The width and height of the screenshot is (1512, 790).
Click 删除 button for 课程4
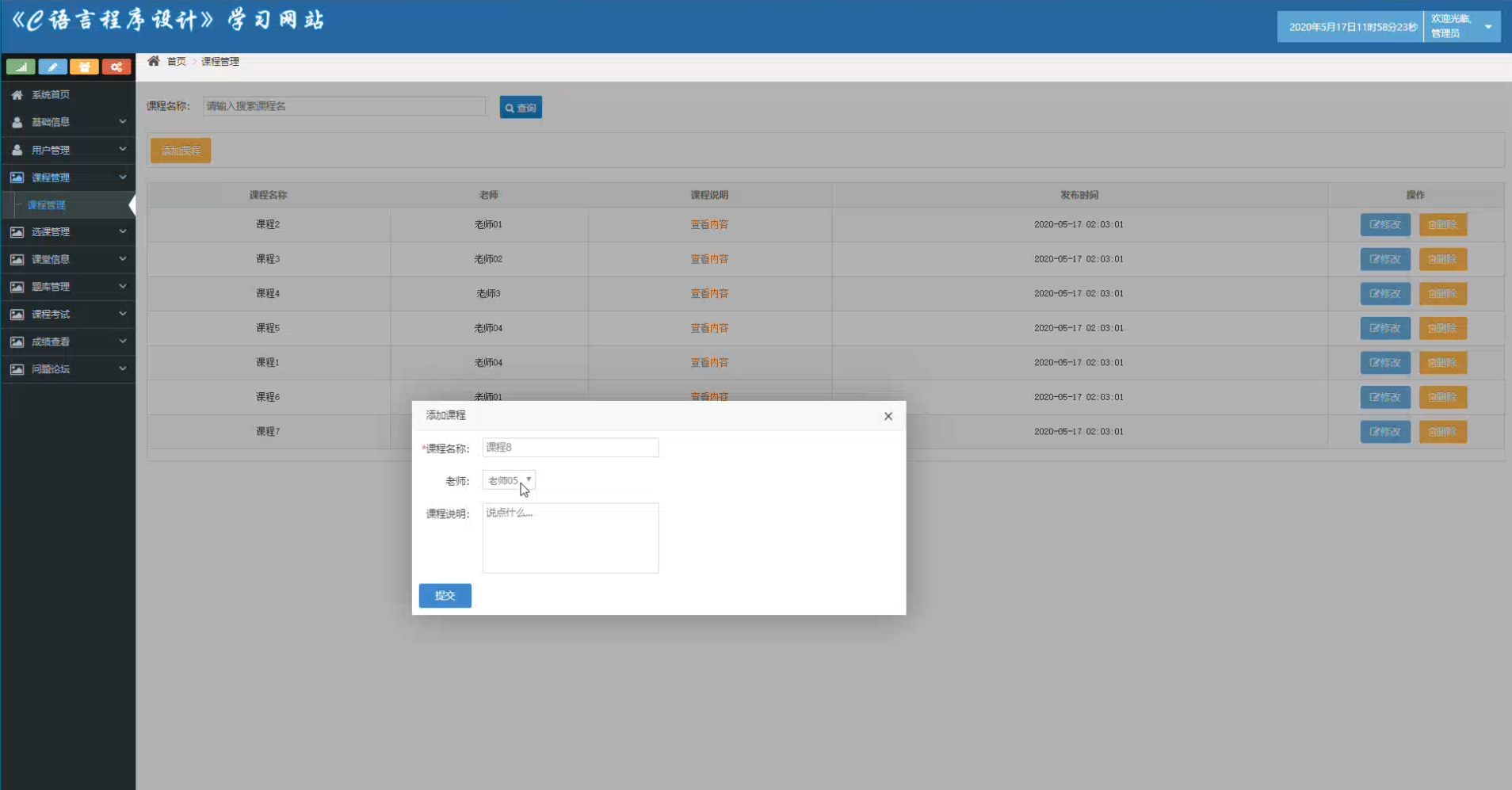click(1443, 294)
